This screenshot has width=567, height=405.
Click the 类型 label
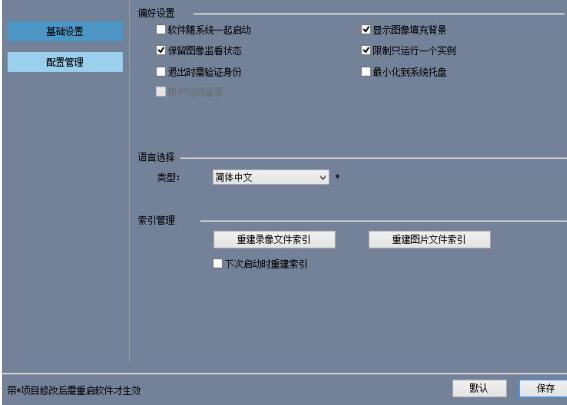(x=168, y=177)
